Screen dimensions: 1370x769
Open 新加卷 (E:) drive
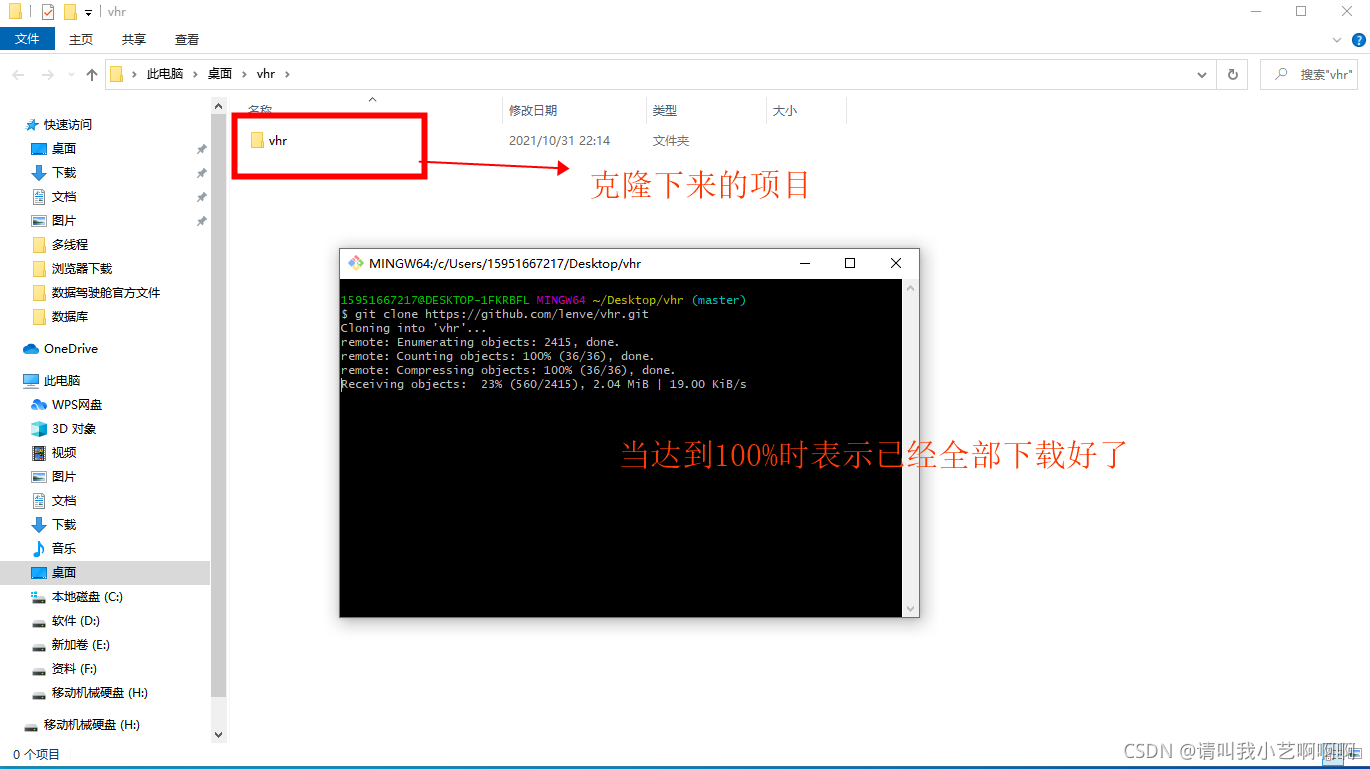pyautogui.click(x=81, y=645)
